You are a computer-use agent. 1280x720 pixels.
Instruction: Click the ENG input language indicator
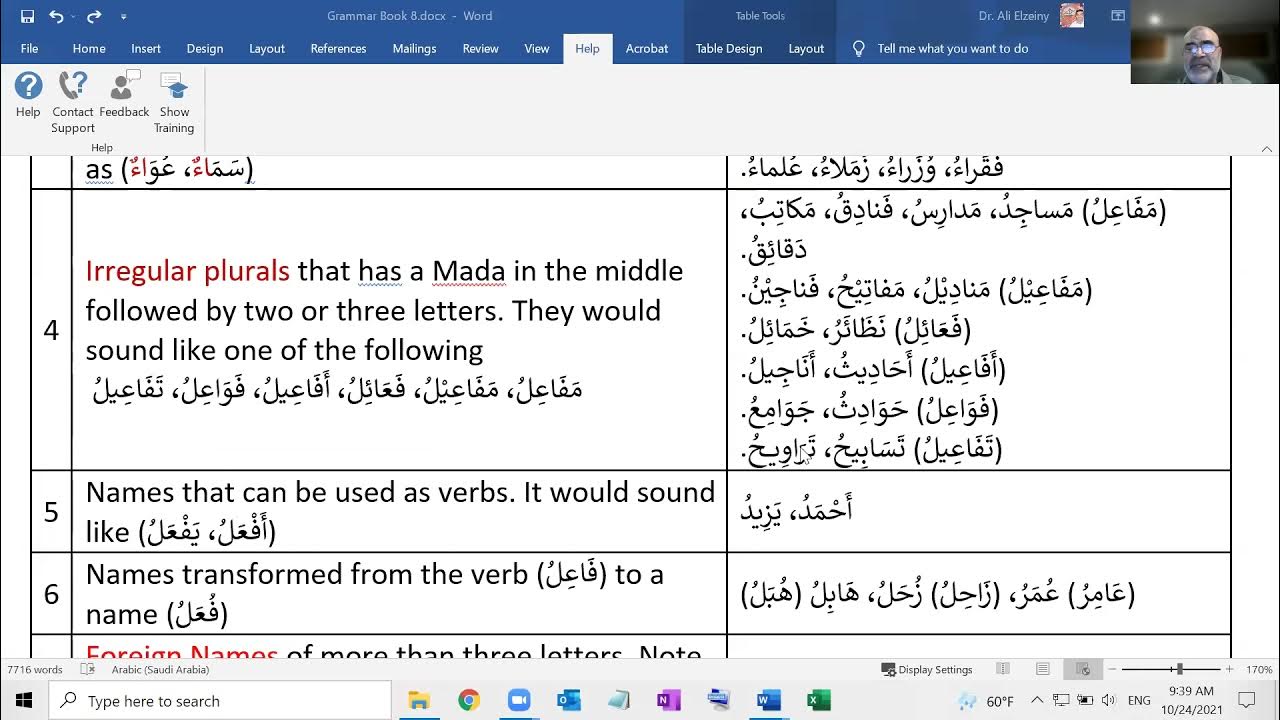click(x=1138, y=701)
